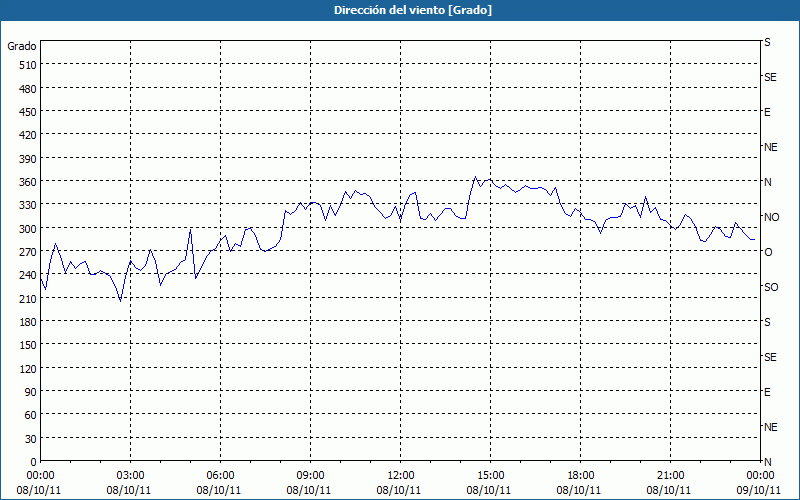Click the 'Dirección del viento [Grado]' chart title
The height and width of the screenshot is (500, 800).
(x=413, y=10)
